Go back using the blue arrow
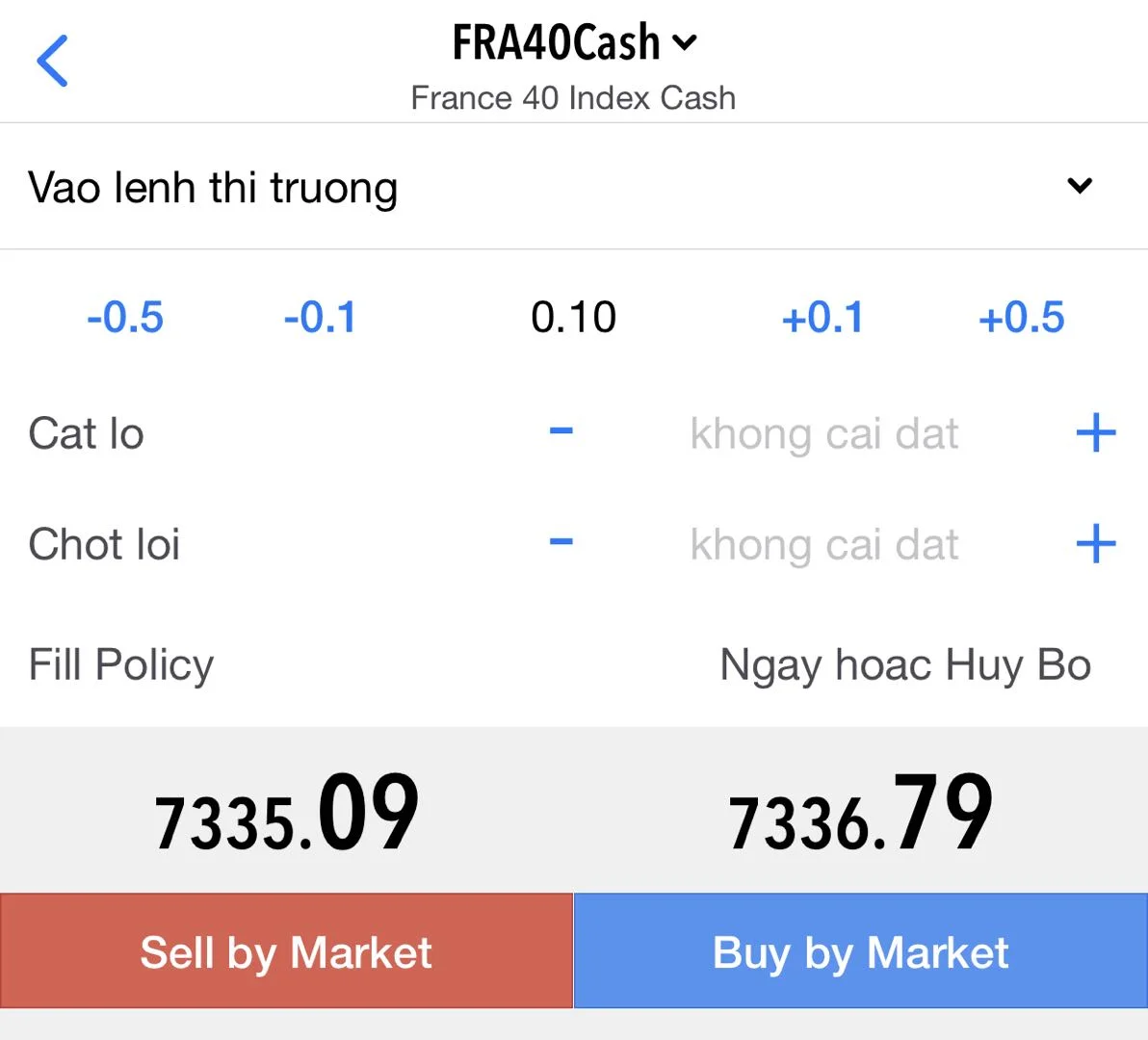 [x=52, y=61]
